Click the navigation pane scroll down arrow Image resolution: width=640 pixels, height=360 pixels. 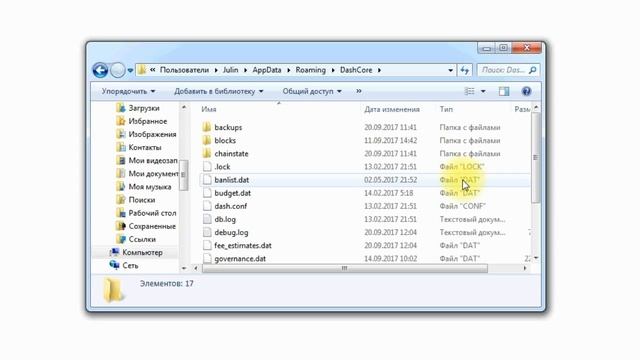[x=184, y=268]
